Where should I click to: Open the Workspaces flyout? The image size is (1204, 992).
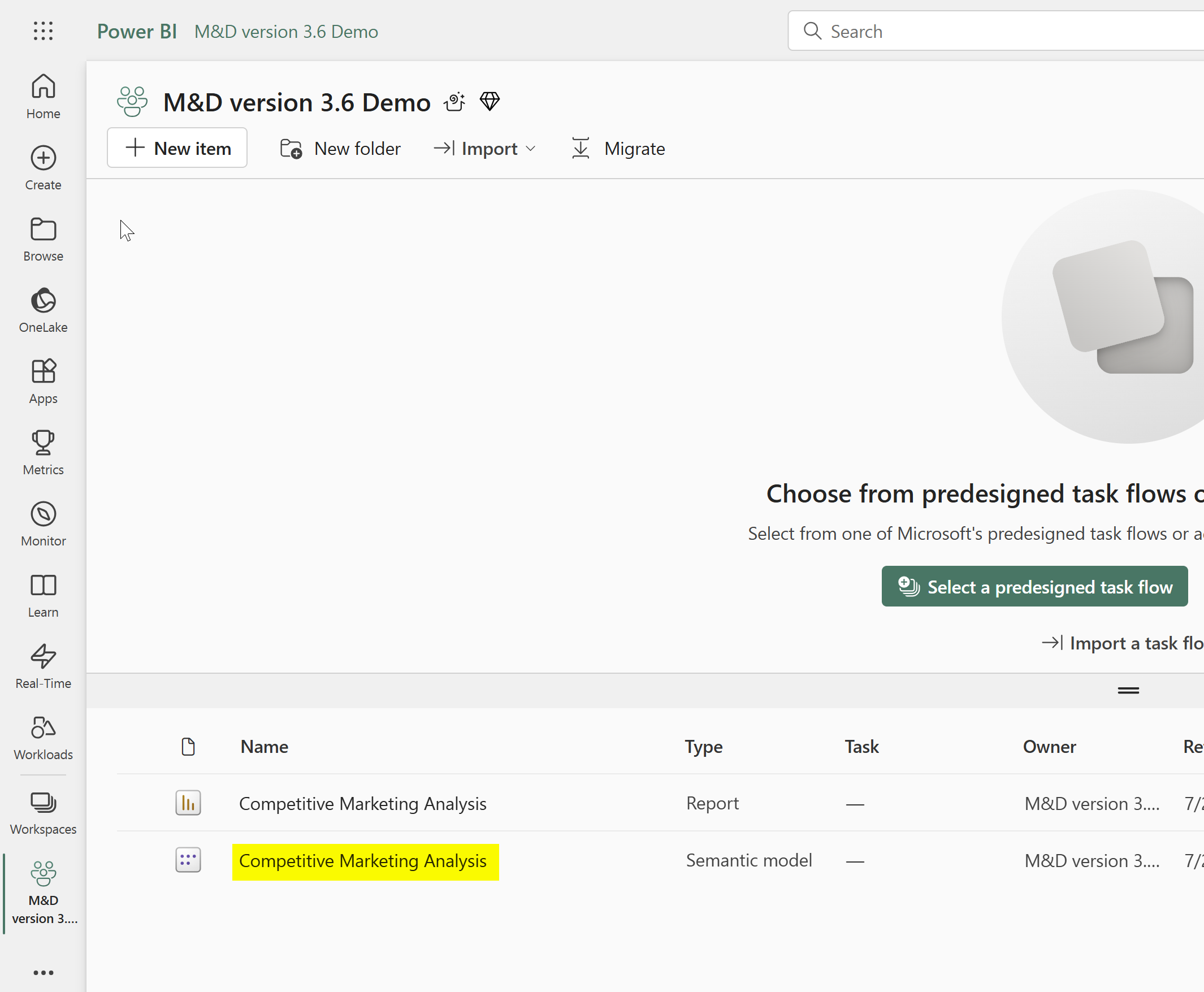43,814
